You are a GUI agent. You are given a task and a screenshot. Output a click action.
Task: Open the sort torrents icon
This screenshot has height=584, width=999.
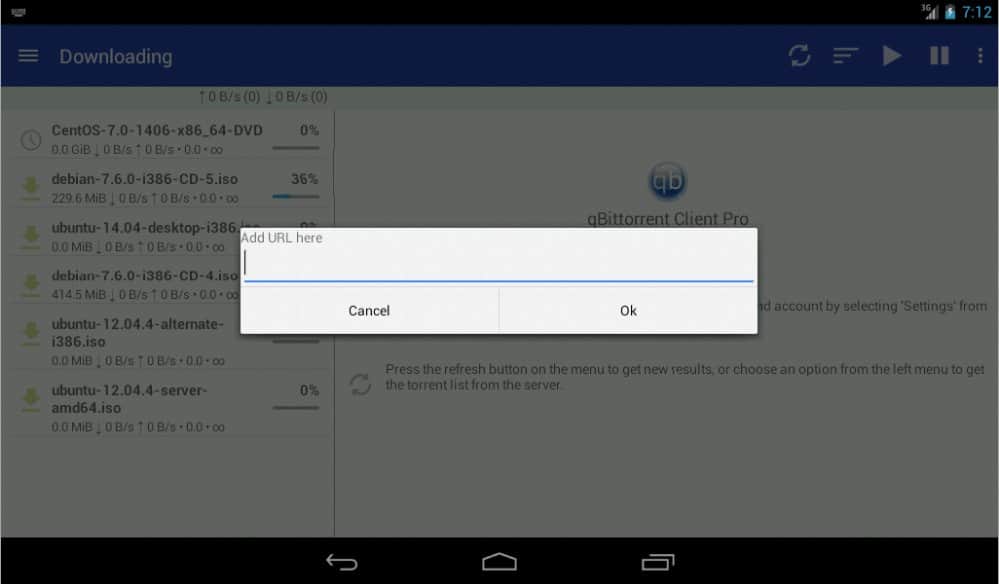846,56
